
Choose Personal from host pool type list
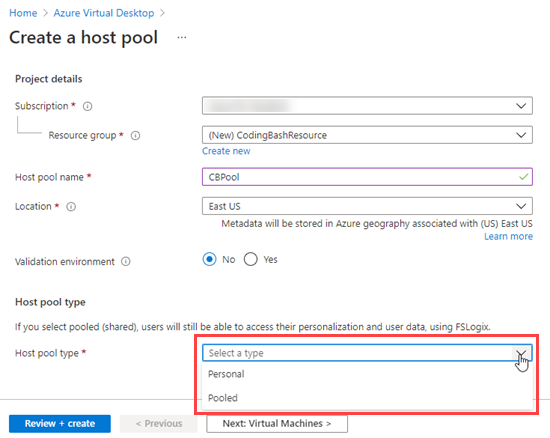pyautogui.click(x=367, y=374)
